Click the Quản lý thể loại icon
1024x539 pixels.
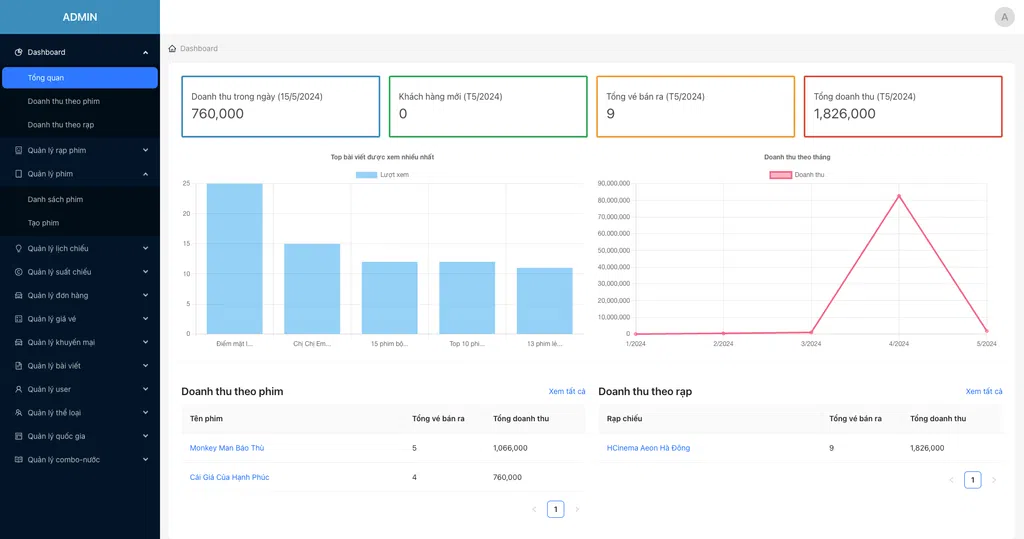(18, 413)
